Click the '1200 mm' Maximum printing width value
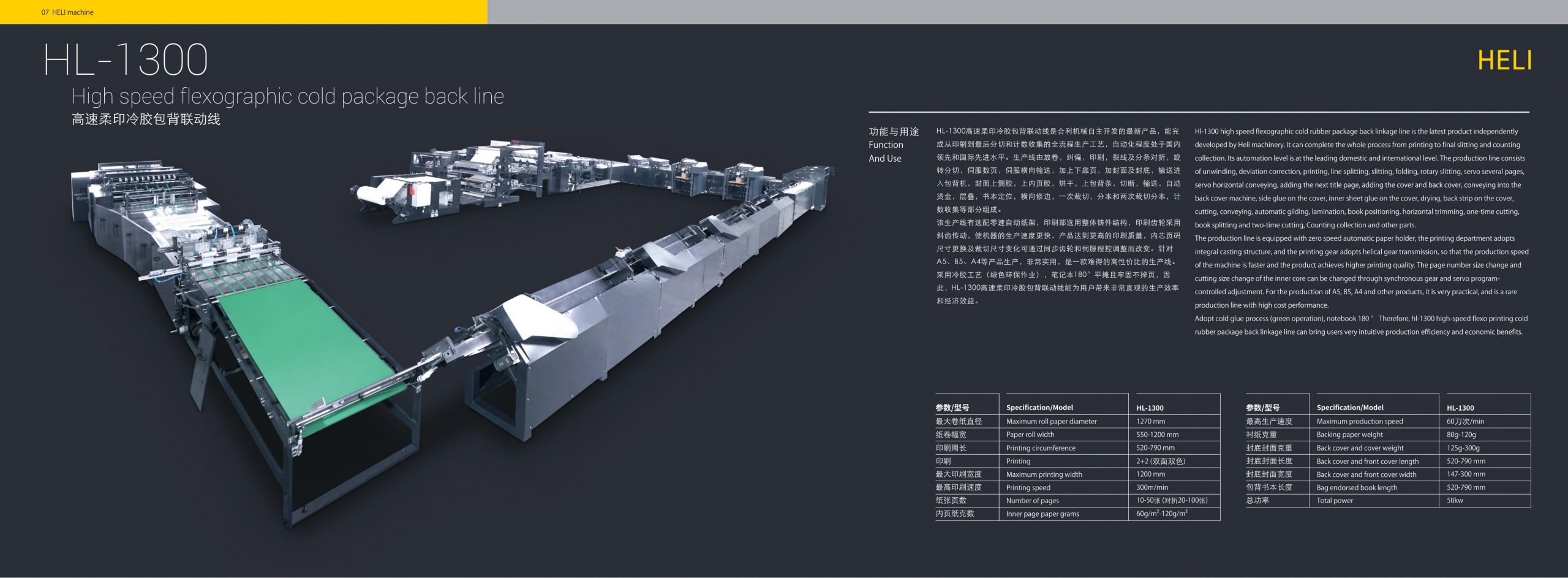This screenshot has height=578, width=1568. click(1150, 474)
